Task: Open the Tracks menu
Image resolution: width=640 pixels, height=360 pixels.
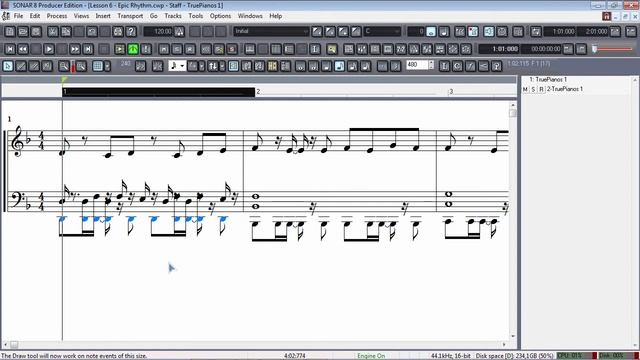Action: tap(173, 16)
